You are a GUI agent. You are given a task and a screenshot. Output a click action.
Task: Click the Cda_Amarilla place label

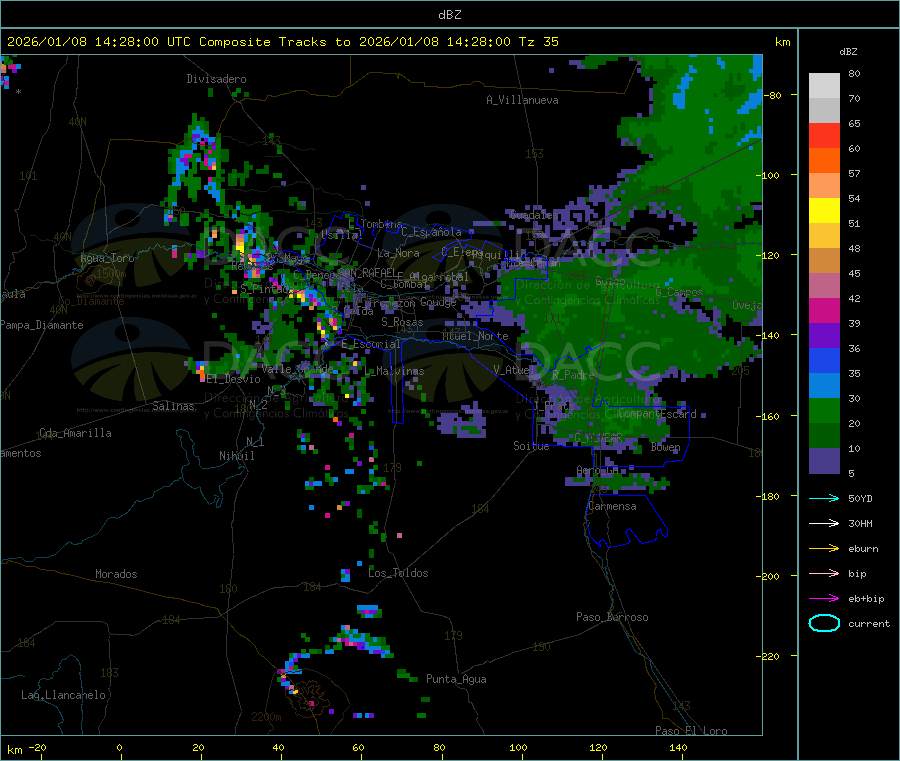(75, 433)
